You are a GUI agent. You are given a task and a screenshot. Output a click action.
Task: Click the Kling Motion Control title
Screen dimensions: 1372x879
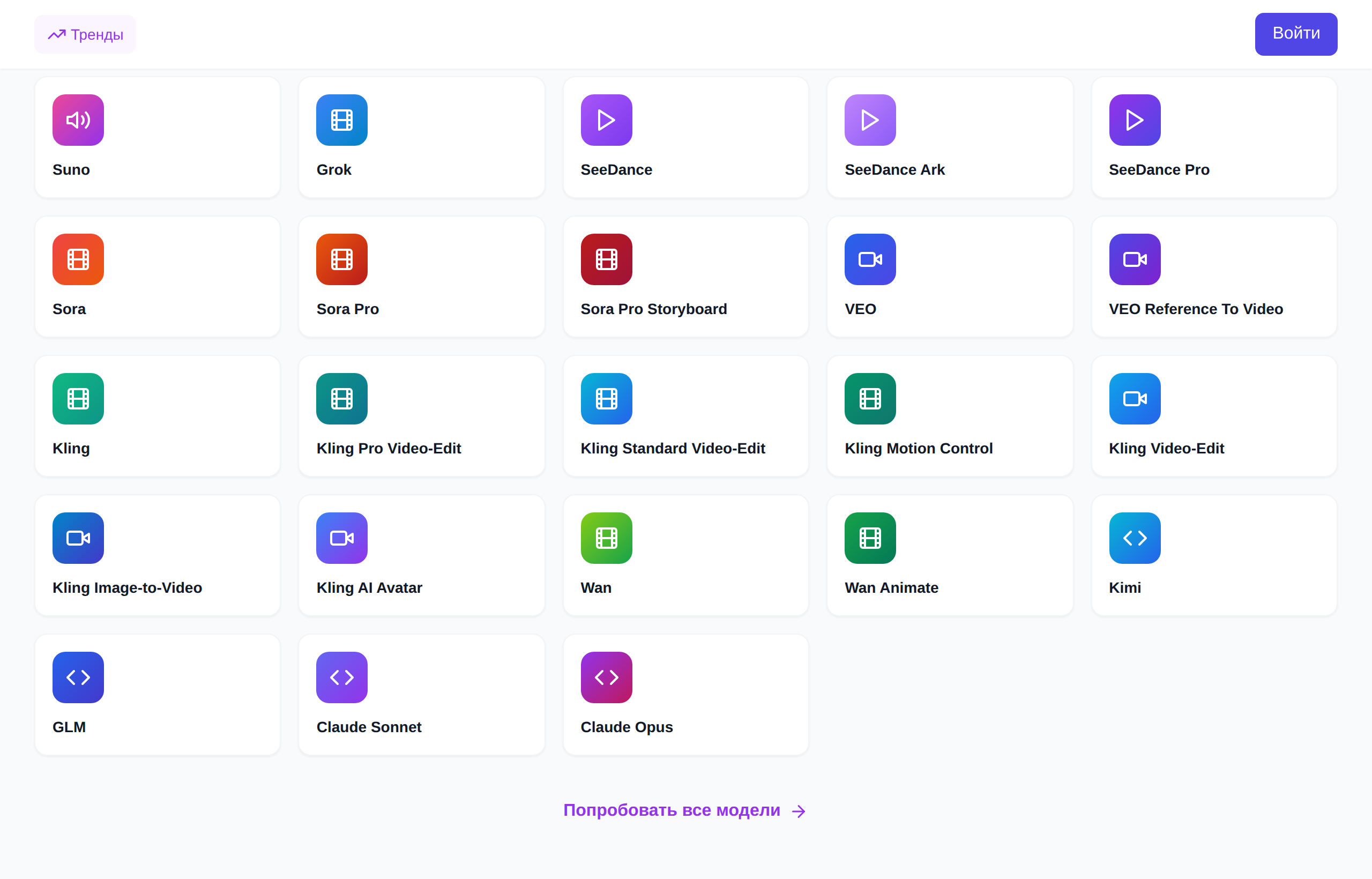point(918,448)
